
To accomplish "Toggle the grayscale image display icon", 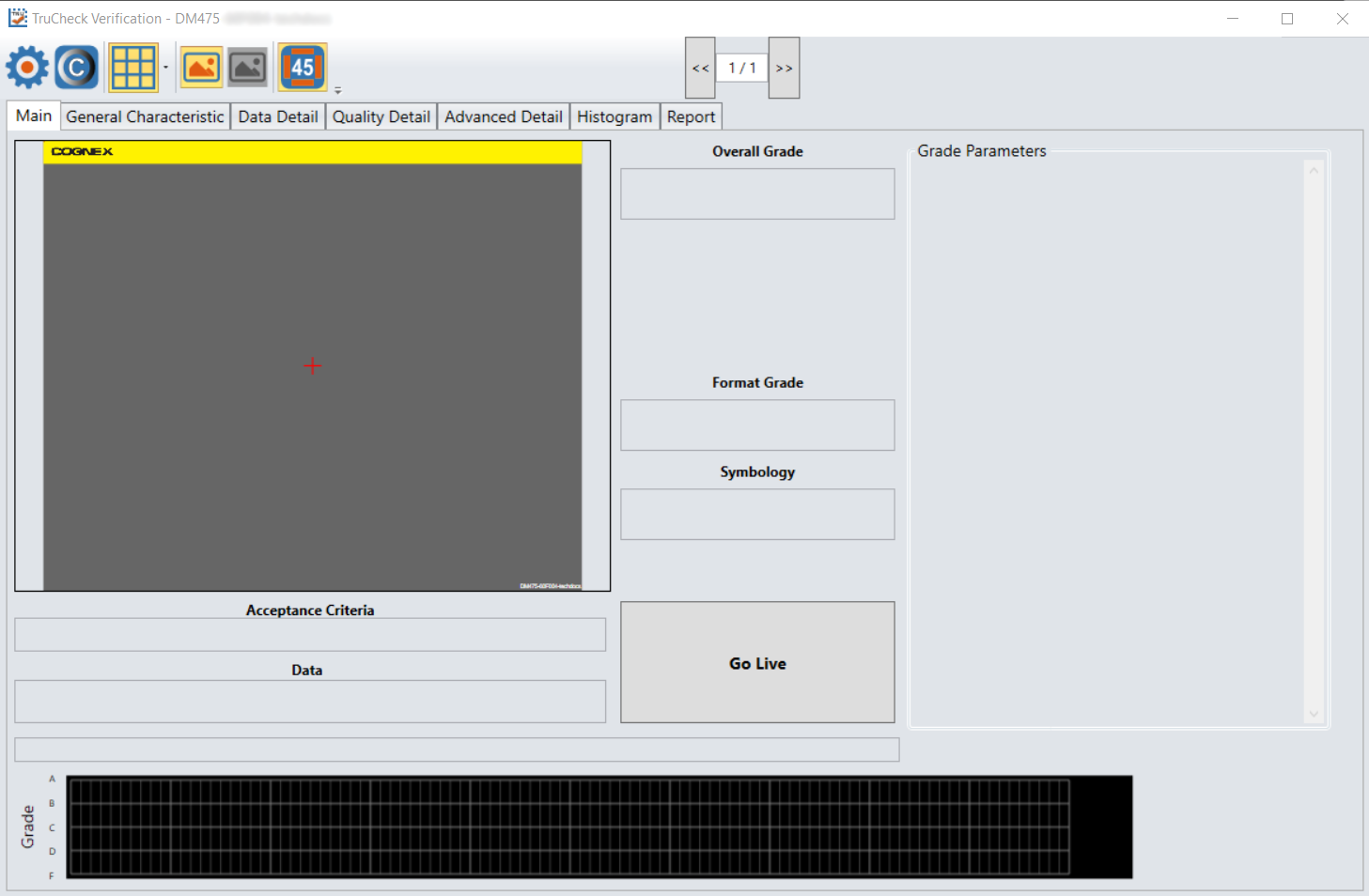I will point(247,67).
